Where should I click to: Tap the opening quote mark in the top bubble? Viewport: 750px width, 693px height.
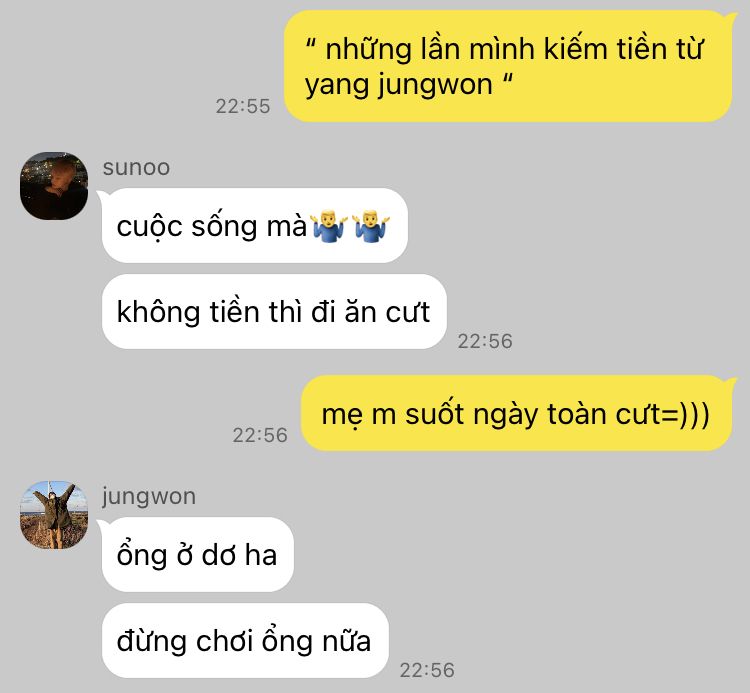pos(311,43)
